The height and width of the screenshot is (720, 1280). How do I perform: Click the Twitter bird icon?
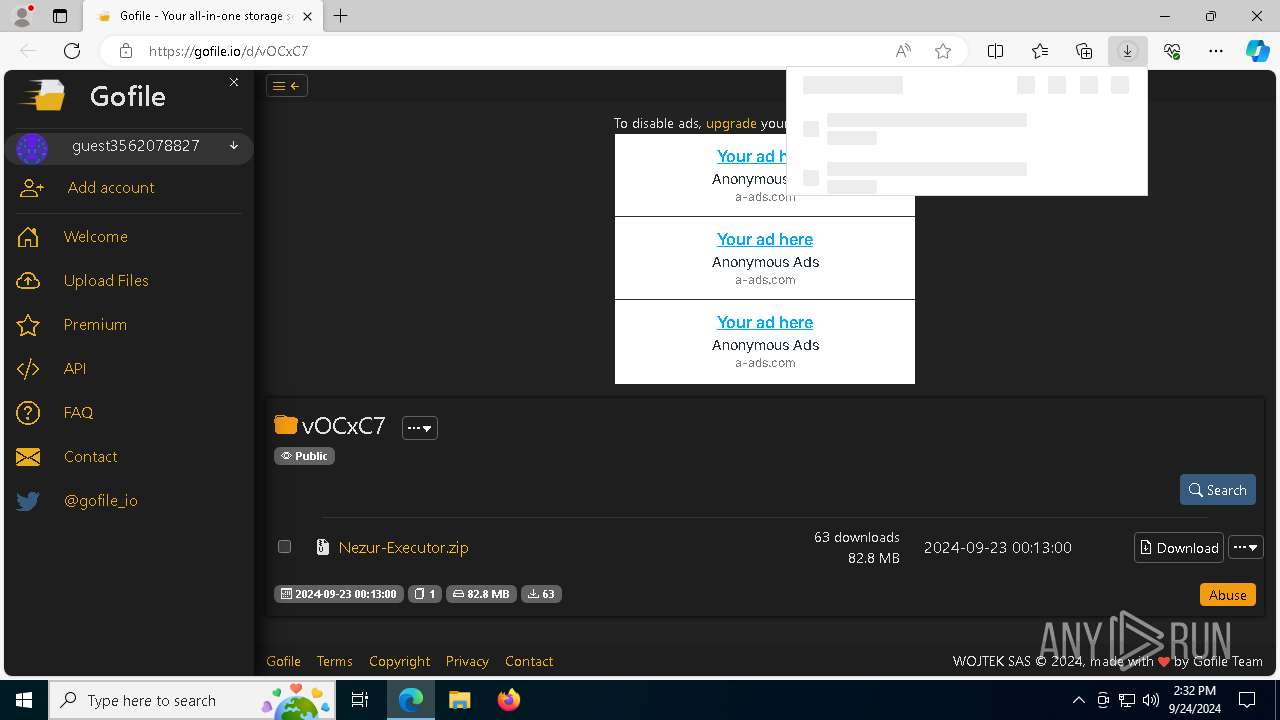[x=28, y=501]
